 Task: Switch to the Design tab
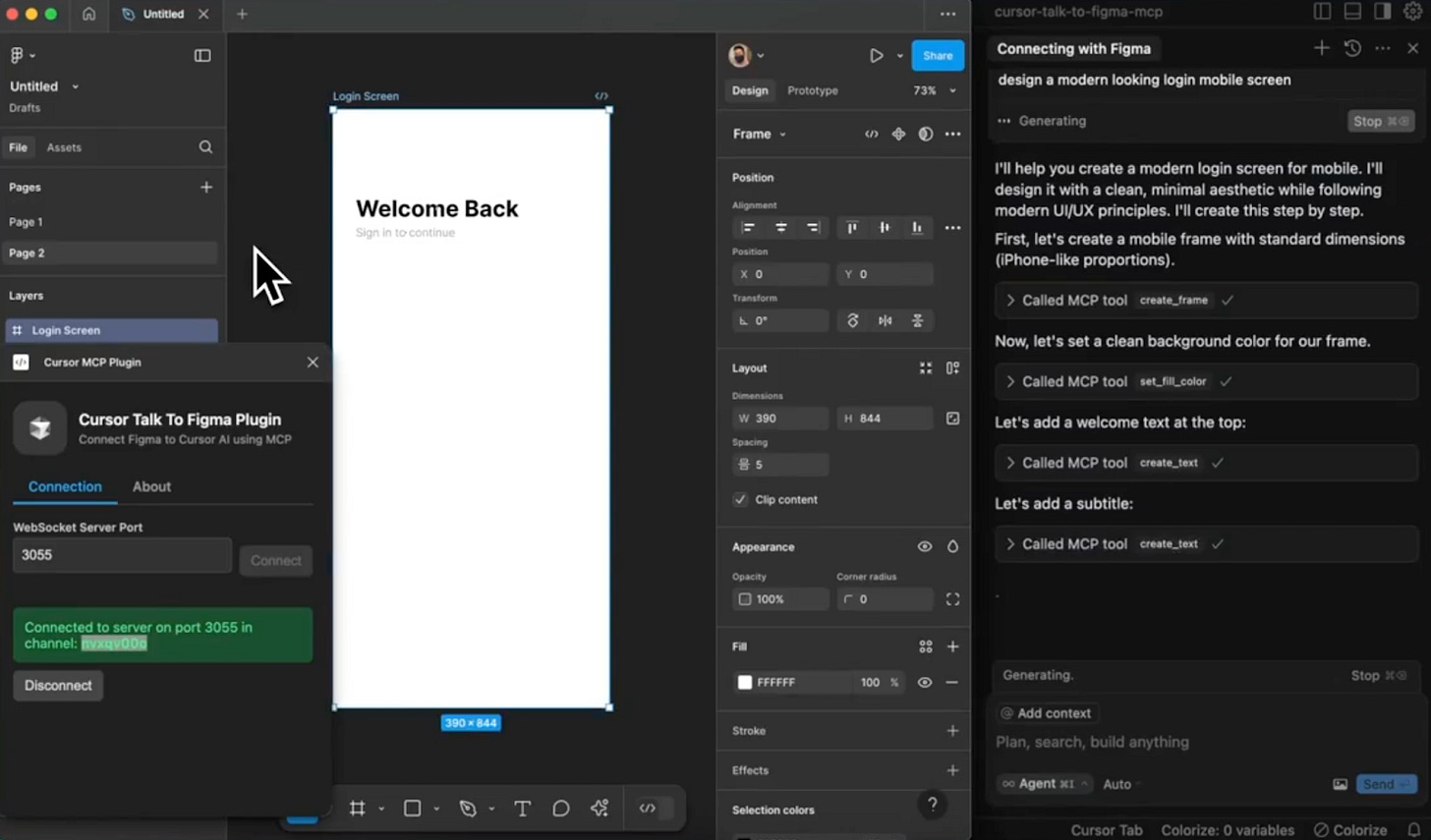pos(750,90)
